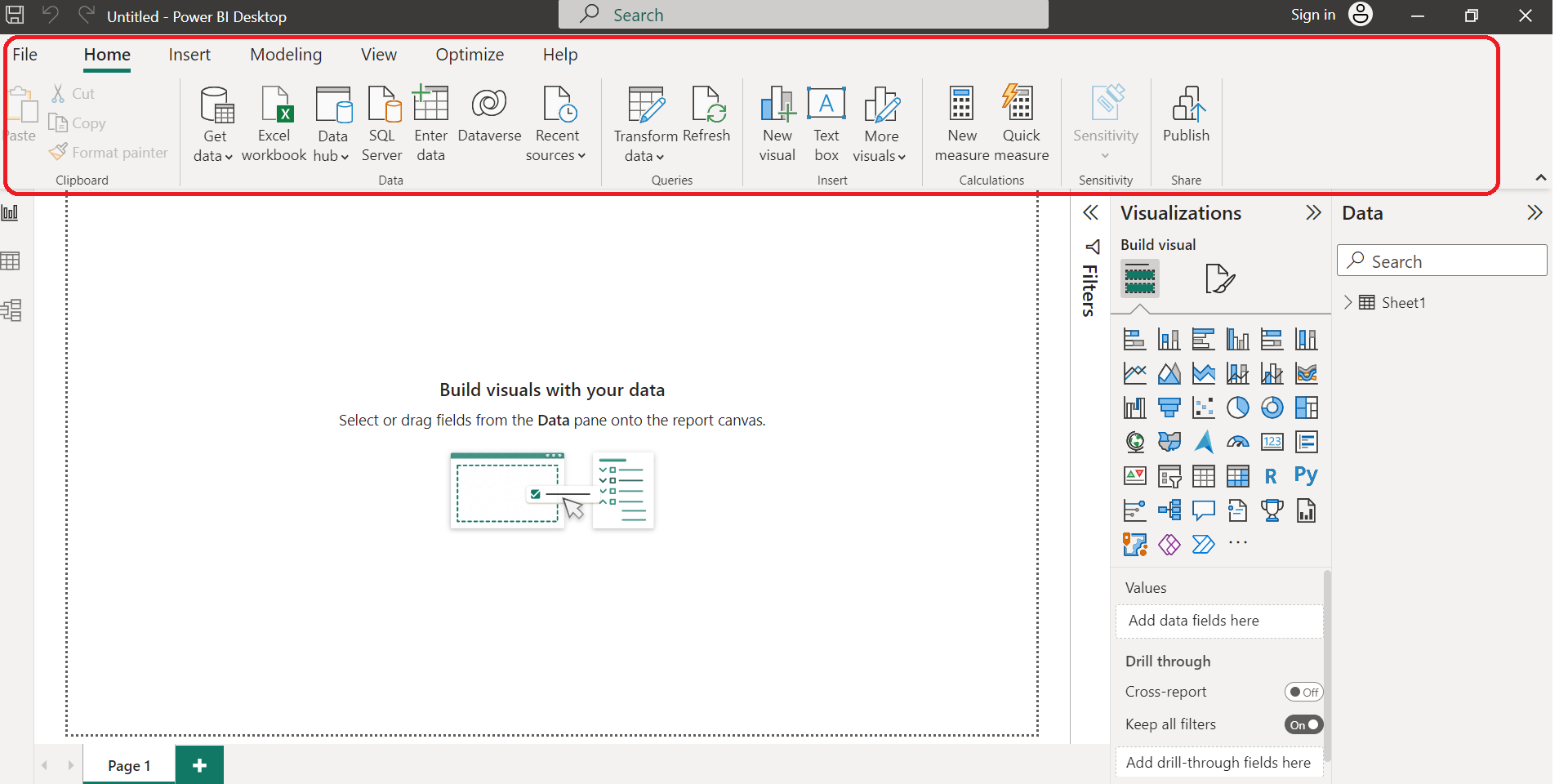
Task: Choose the Gauge visual
Action: click(x=1237, y=442)
